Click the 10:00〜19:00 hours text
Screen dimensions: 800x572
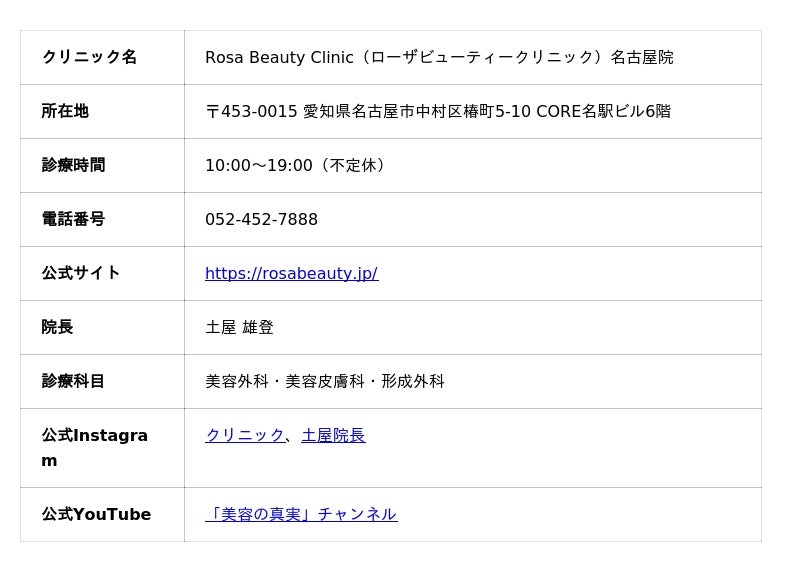coord(259,165)
